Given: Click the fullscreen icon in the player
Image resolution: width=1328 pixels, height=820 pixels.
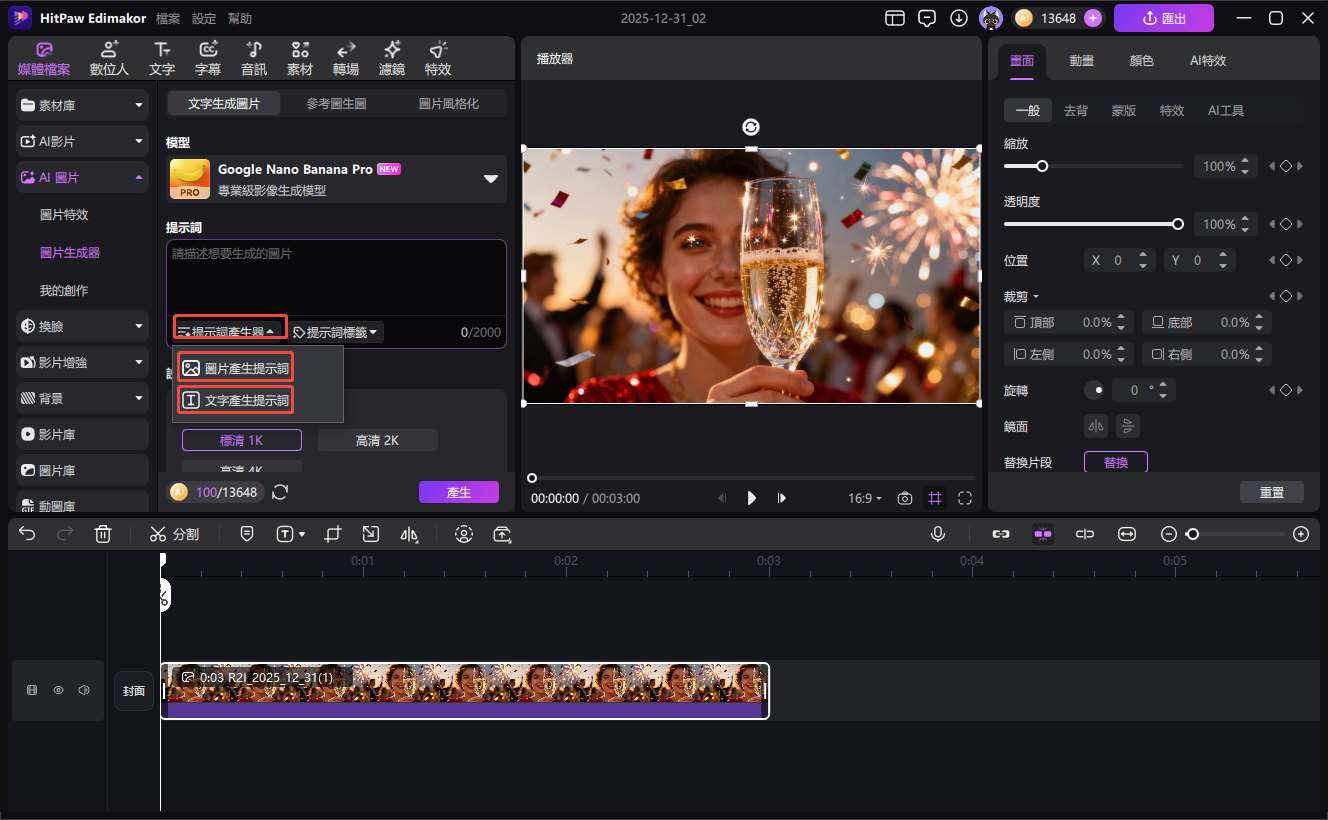Looking at the screenshot, I should click(x=964, y=498).
